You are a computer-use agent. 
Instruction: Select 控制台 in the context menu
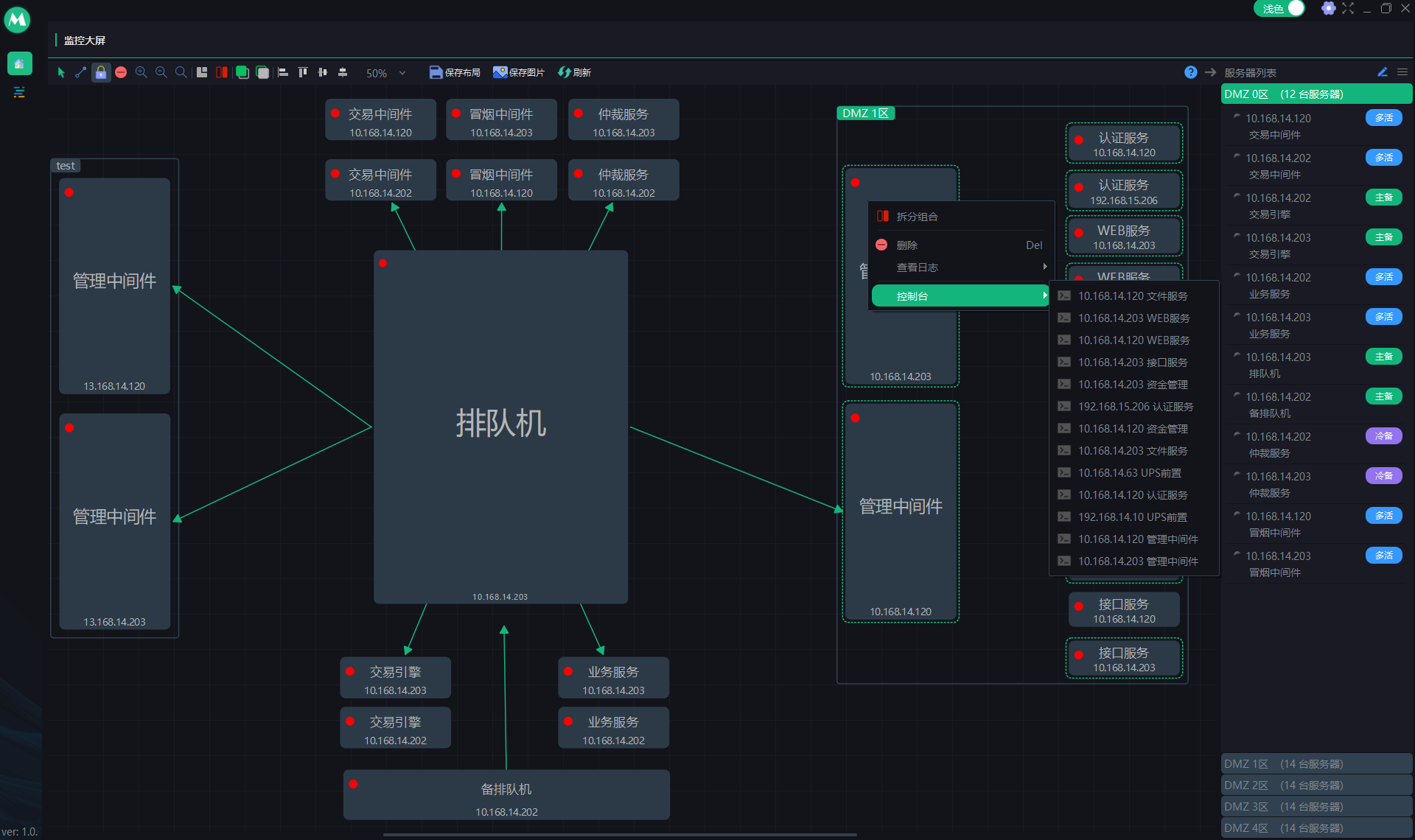coord(961,296)
